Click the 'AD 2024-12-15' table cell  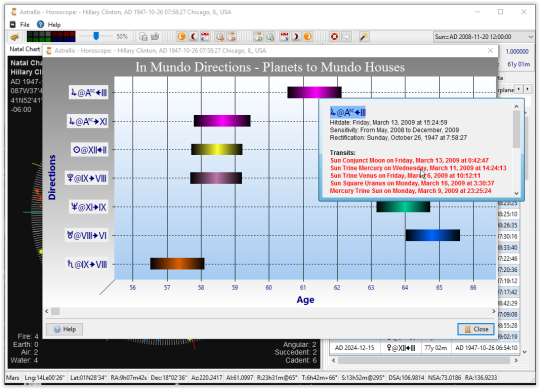coord(354,348)
